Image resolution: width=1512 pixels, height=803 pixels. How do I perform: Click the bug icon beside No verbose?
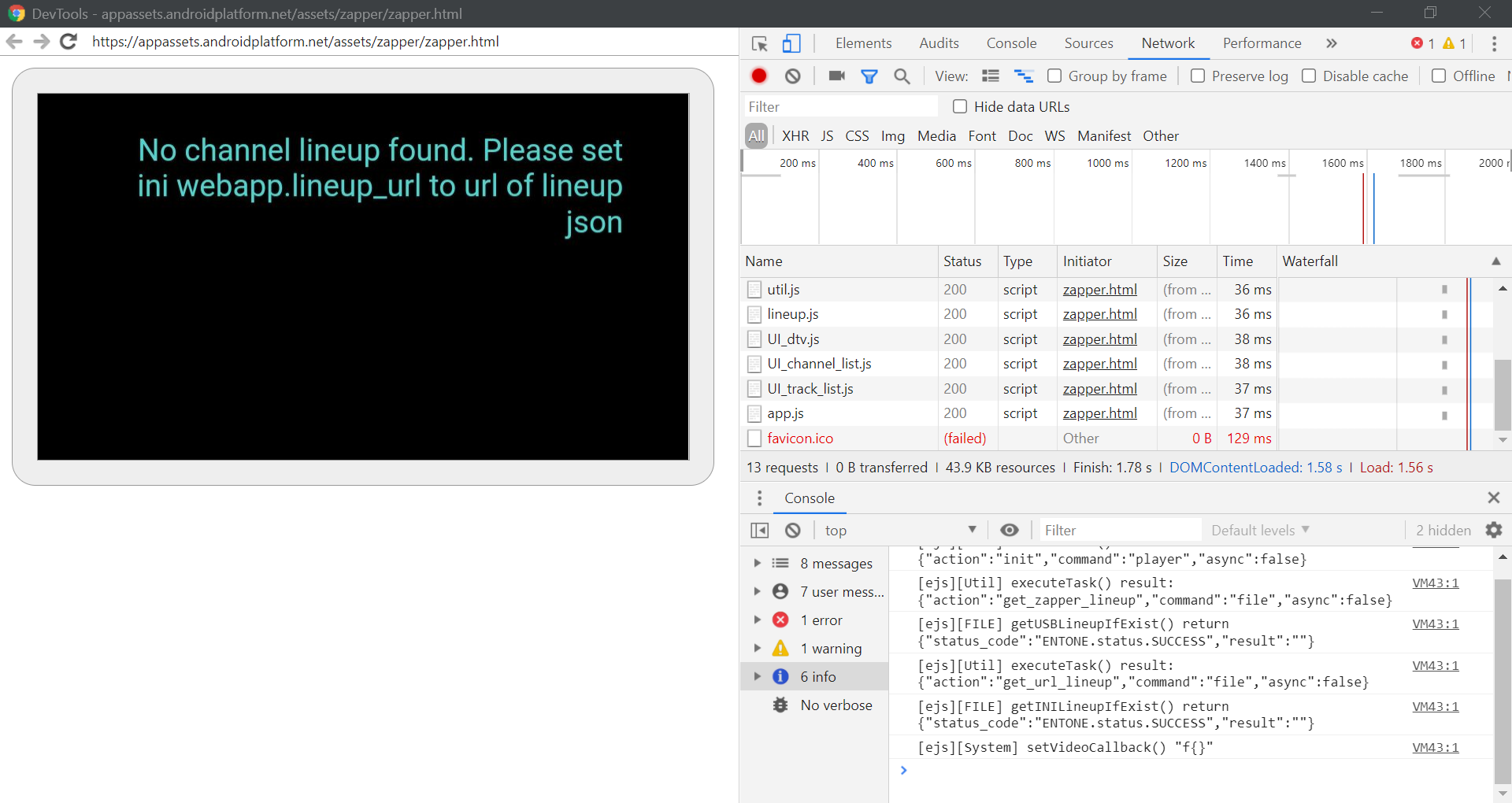coord(780,705)
